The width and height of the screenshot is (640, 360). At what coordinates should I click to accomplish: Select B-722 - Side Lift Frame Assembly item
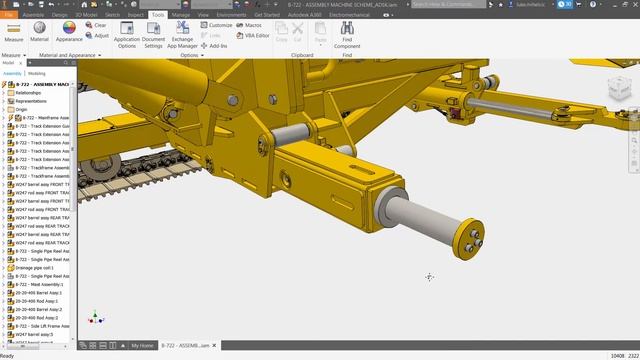(x=42, y=326)
